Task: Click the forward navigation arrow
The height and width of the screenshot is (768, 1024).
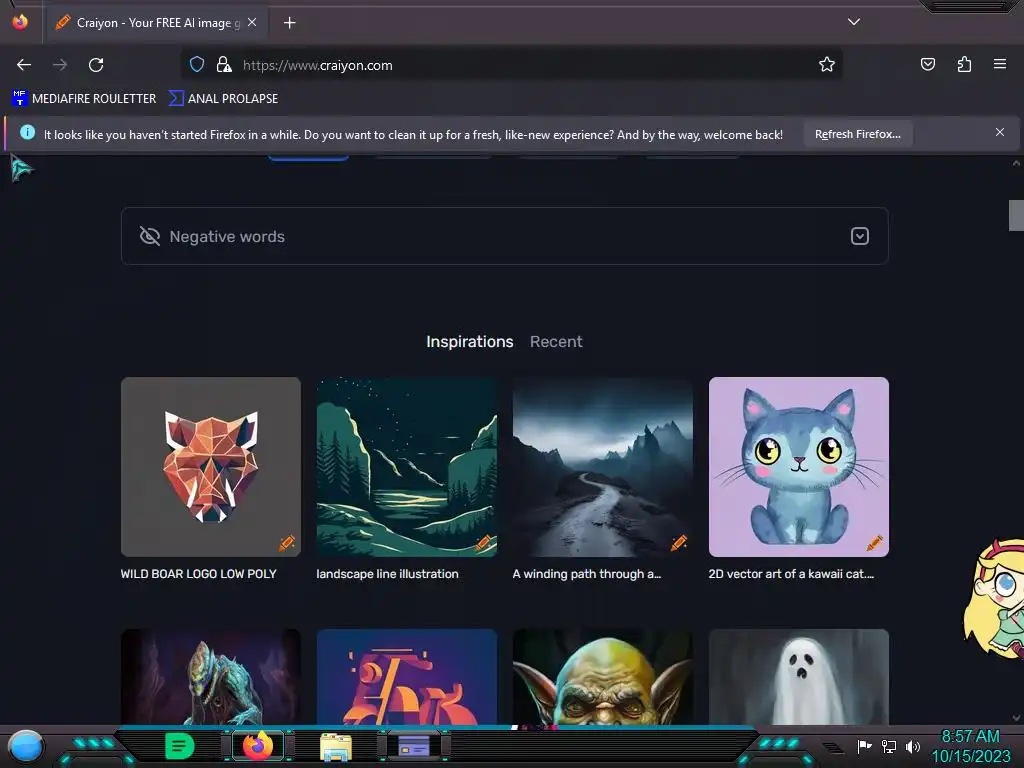Action: 60,65
